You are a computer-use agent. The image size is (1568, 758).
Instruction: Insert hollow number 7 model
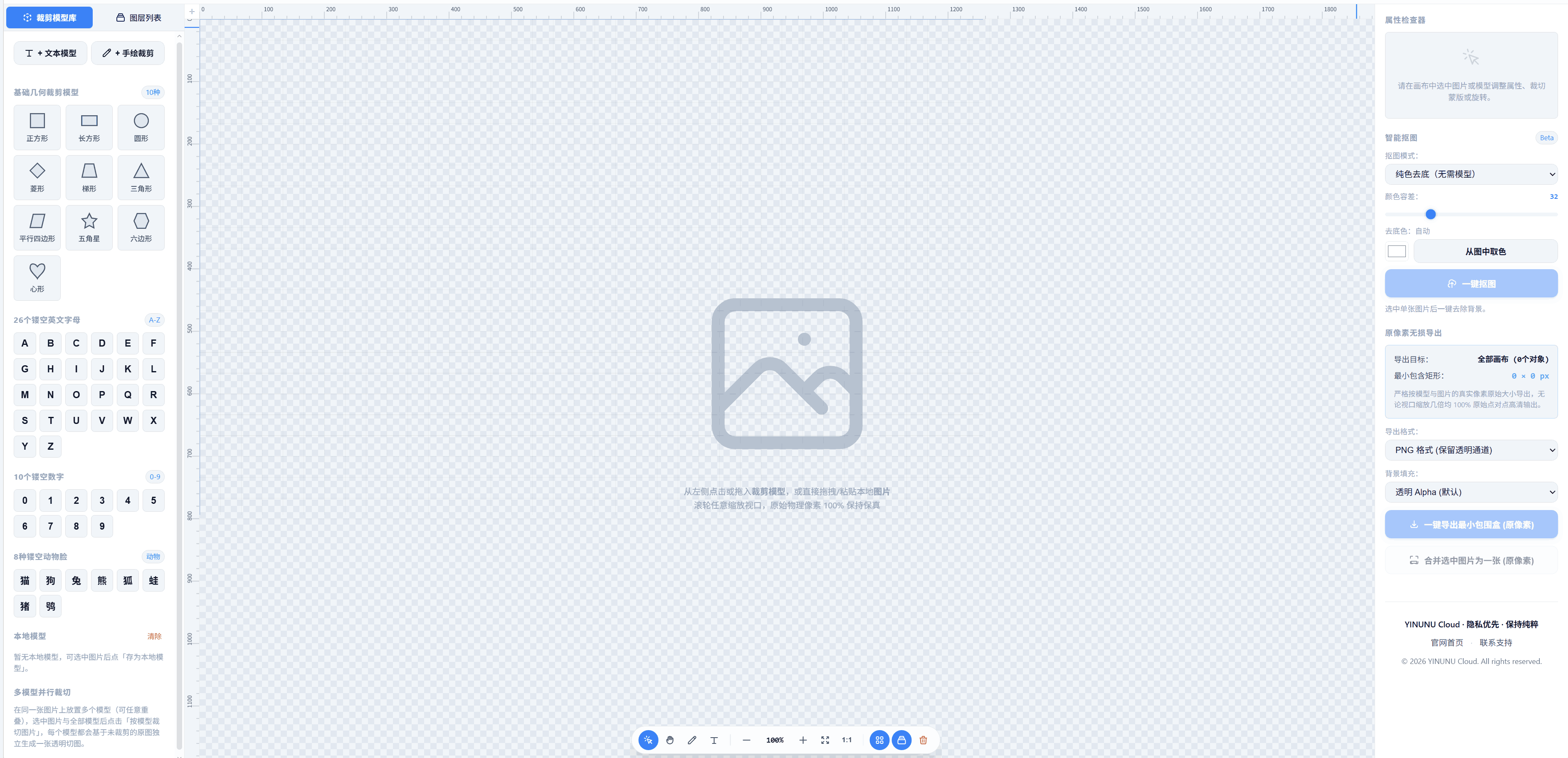coord(51,526)
